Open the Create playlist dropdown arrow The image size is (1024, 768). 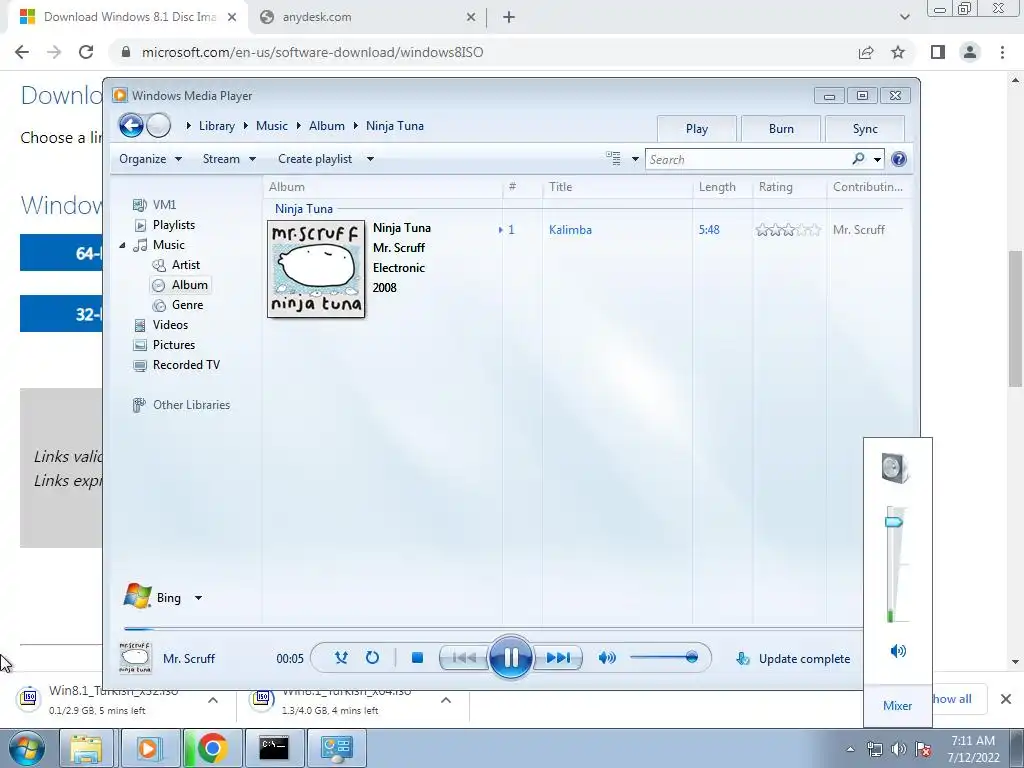(370, 159)
